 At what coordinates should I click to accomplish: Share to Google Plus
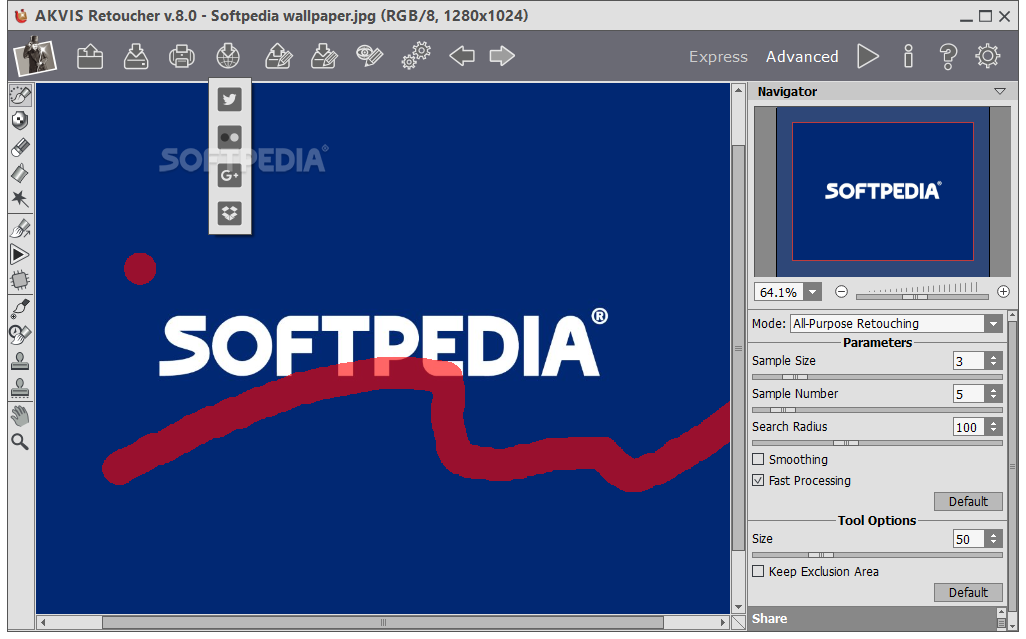point(230,175)
